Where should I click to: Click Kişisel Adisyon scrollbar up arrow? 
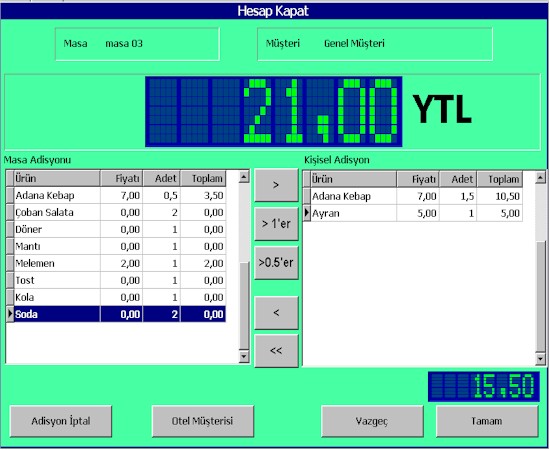[x=541, y=178]
